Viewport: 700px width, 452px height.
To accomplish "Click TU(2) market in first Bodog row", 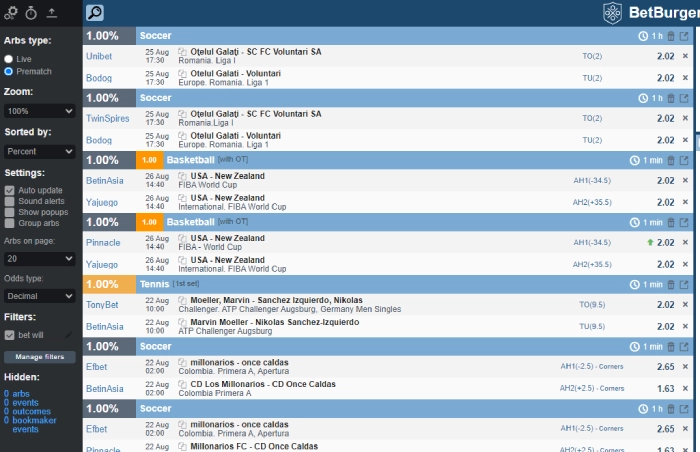I will coord(592,78).
